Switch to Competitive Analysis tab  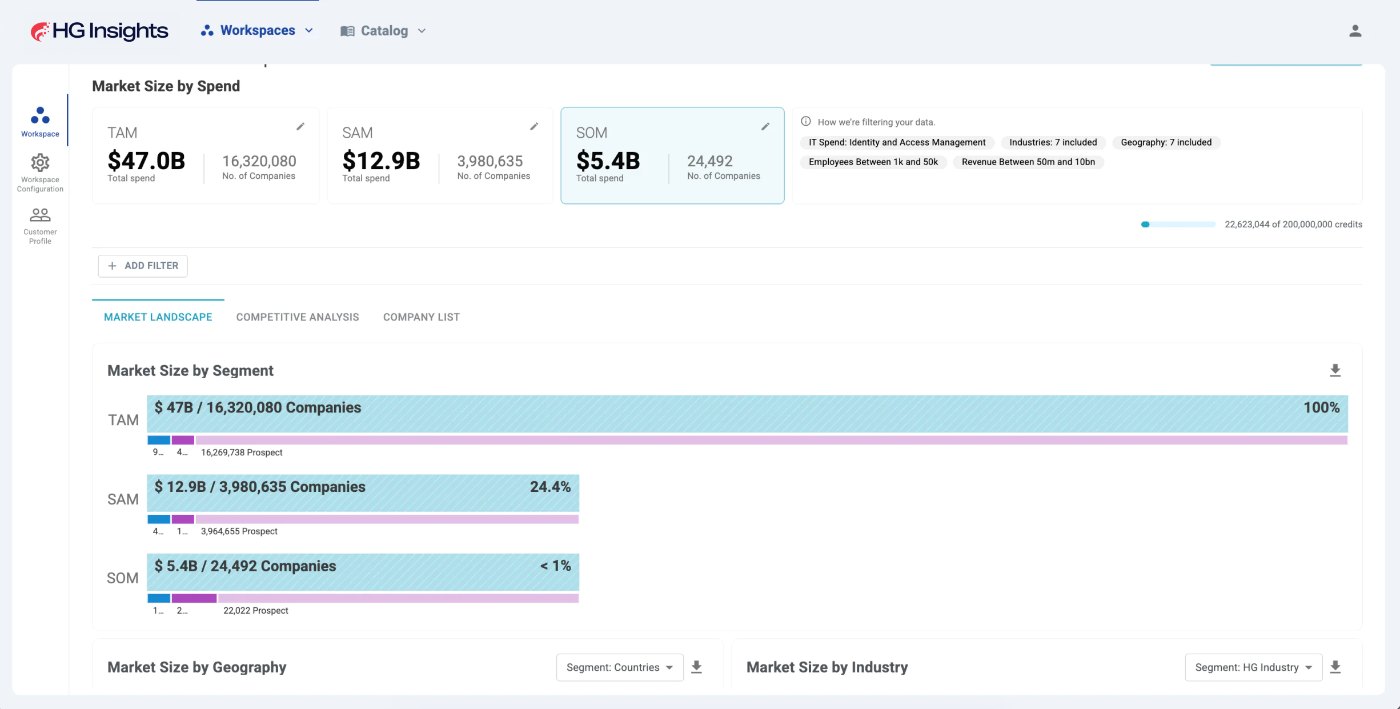pyautogui.click(x=297, y=317)
